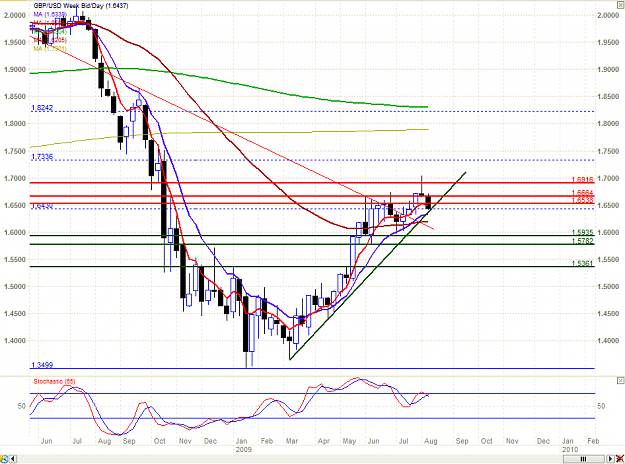
Task: Close the Stochastic indicator panel
Action: click(x=620, y=381)
